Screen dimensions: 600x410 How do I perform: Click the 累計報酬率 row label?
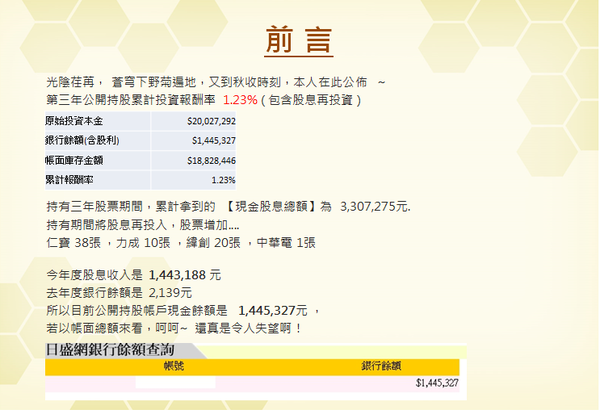[68, 180]
